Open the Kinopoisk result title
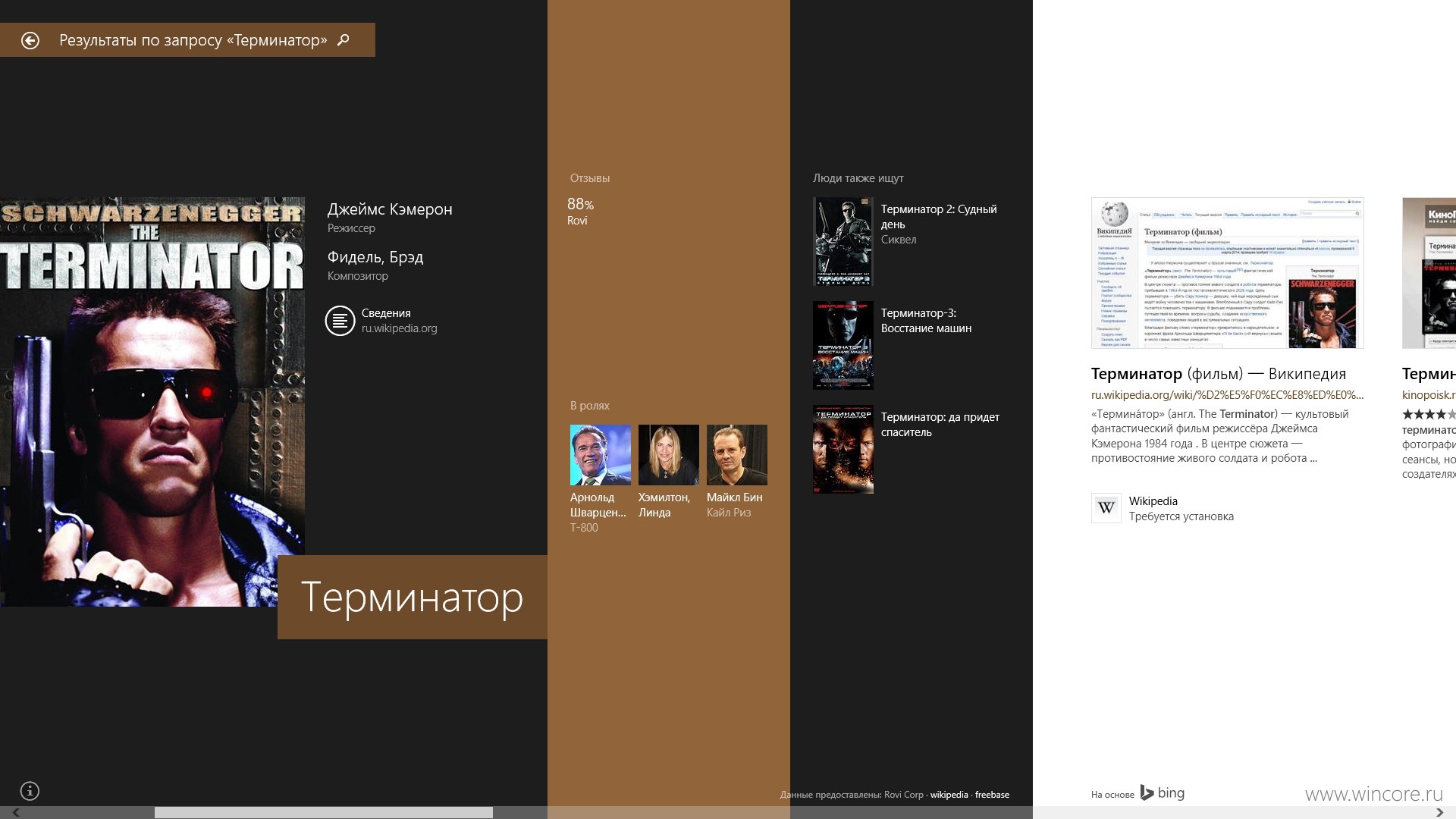The width and height of the screenshot is (1456, 819). (x=1429, y=374)
